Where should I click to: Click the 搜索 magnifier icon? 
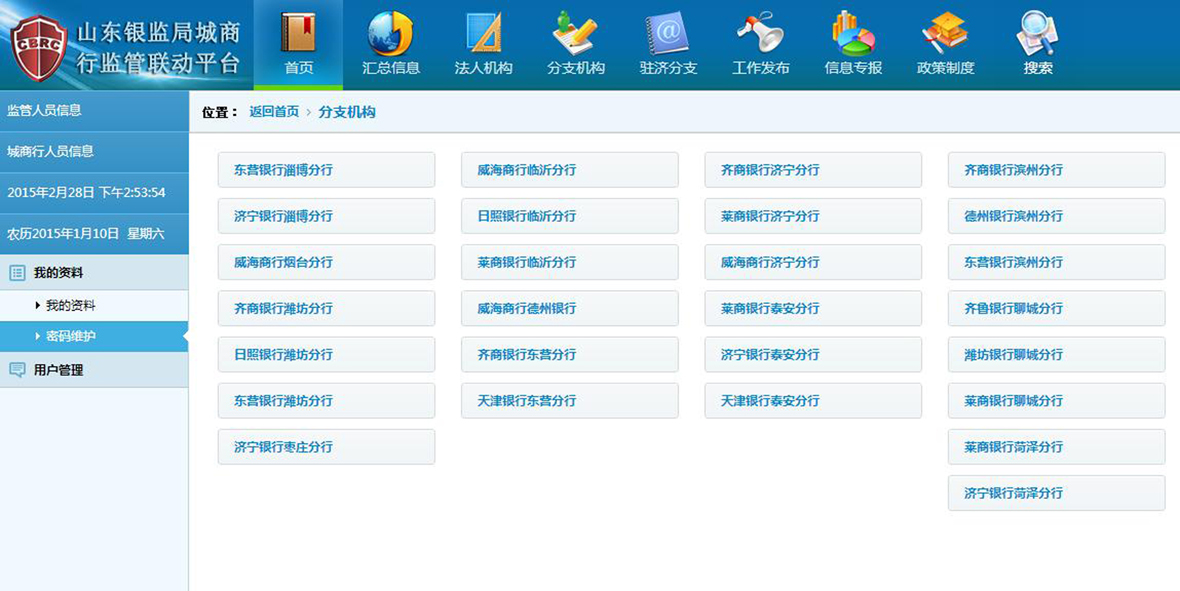point(1037,33)
